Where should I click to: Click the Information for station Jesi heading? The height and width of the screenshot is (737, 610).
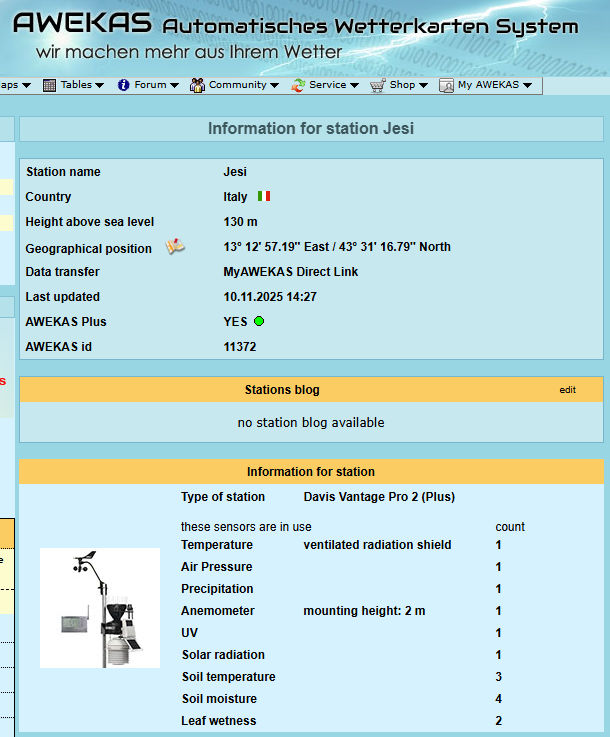tap(311, 129)
